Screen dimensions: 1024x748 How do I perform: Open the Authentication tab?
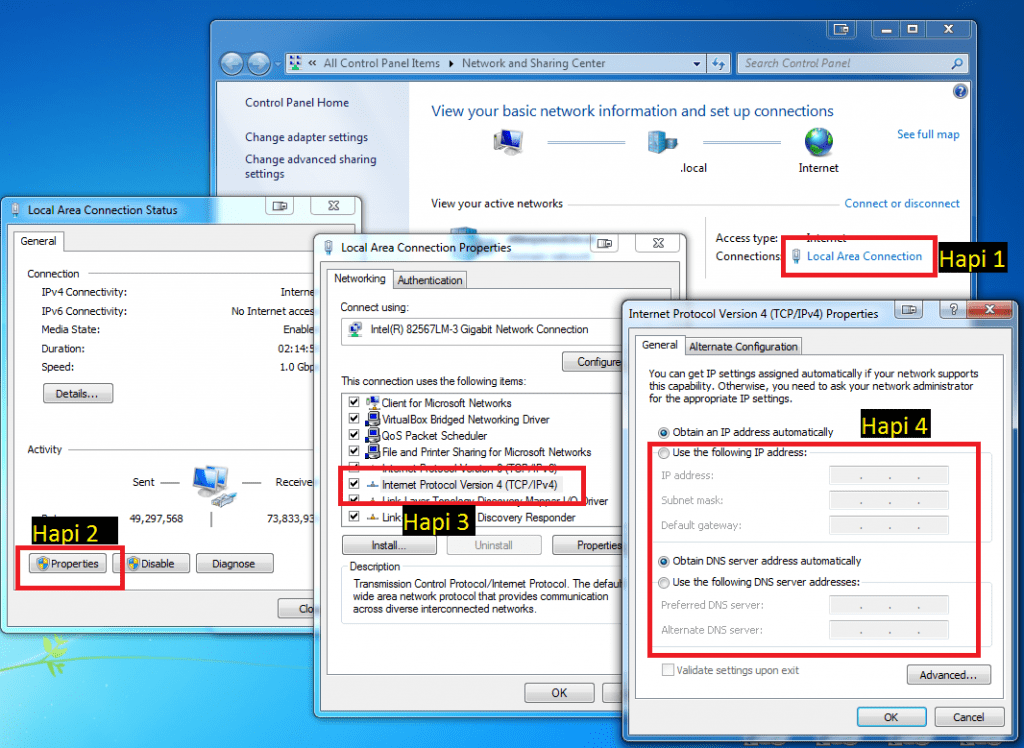[x=430, y=280]
